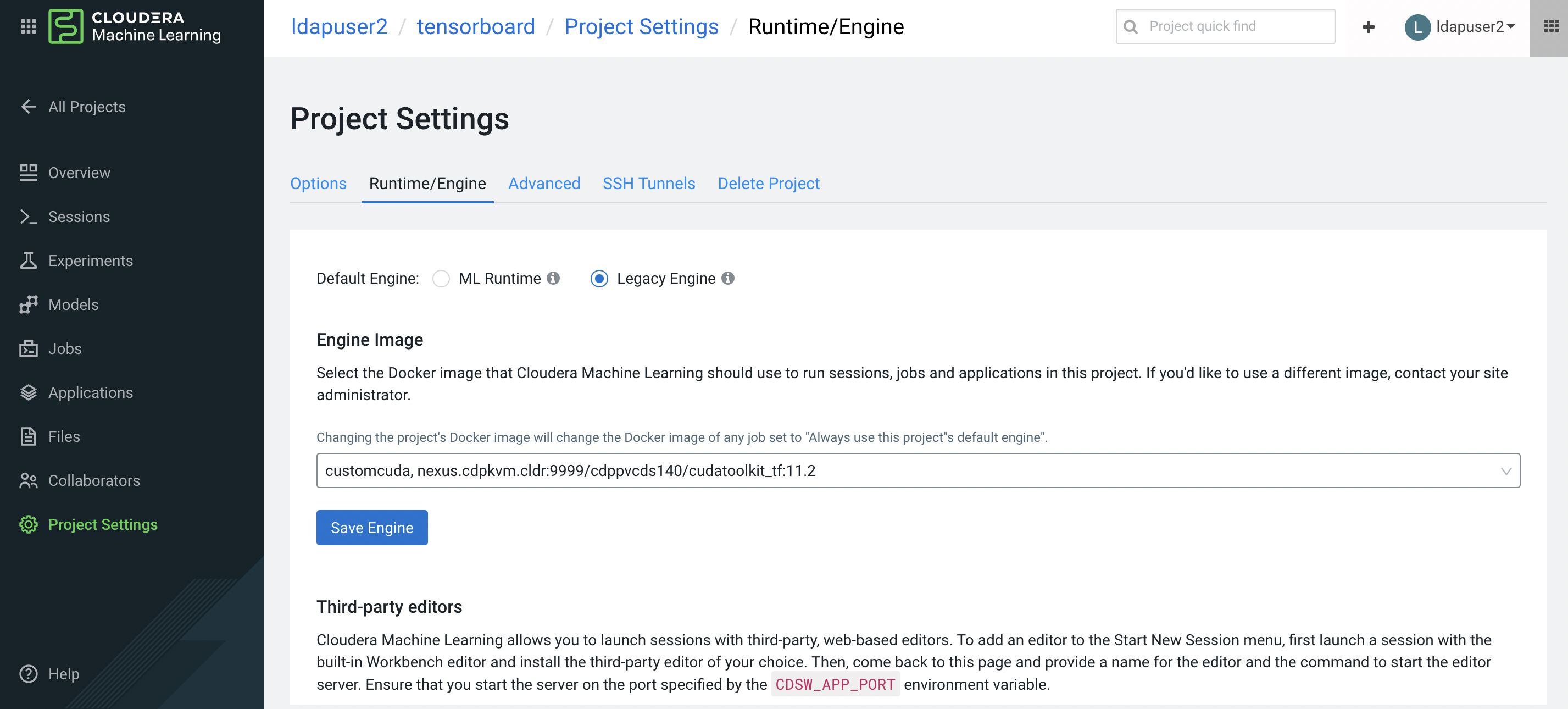Click the Models icon in sidebar
Image resolution: width=1568 pixels, height=709 pixels.
pyautogui.click(x=28, y=304)
